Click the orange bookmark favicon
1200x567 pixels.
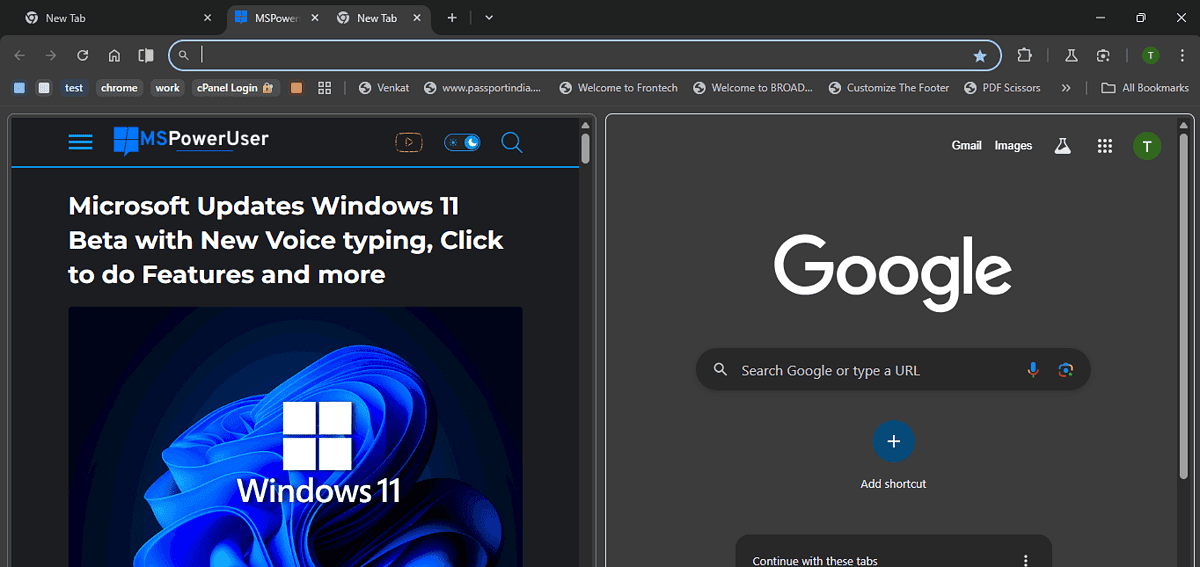click(297, 88)
